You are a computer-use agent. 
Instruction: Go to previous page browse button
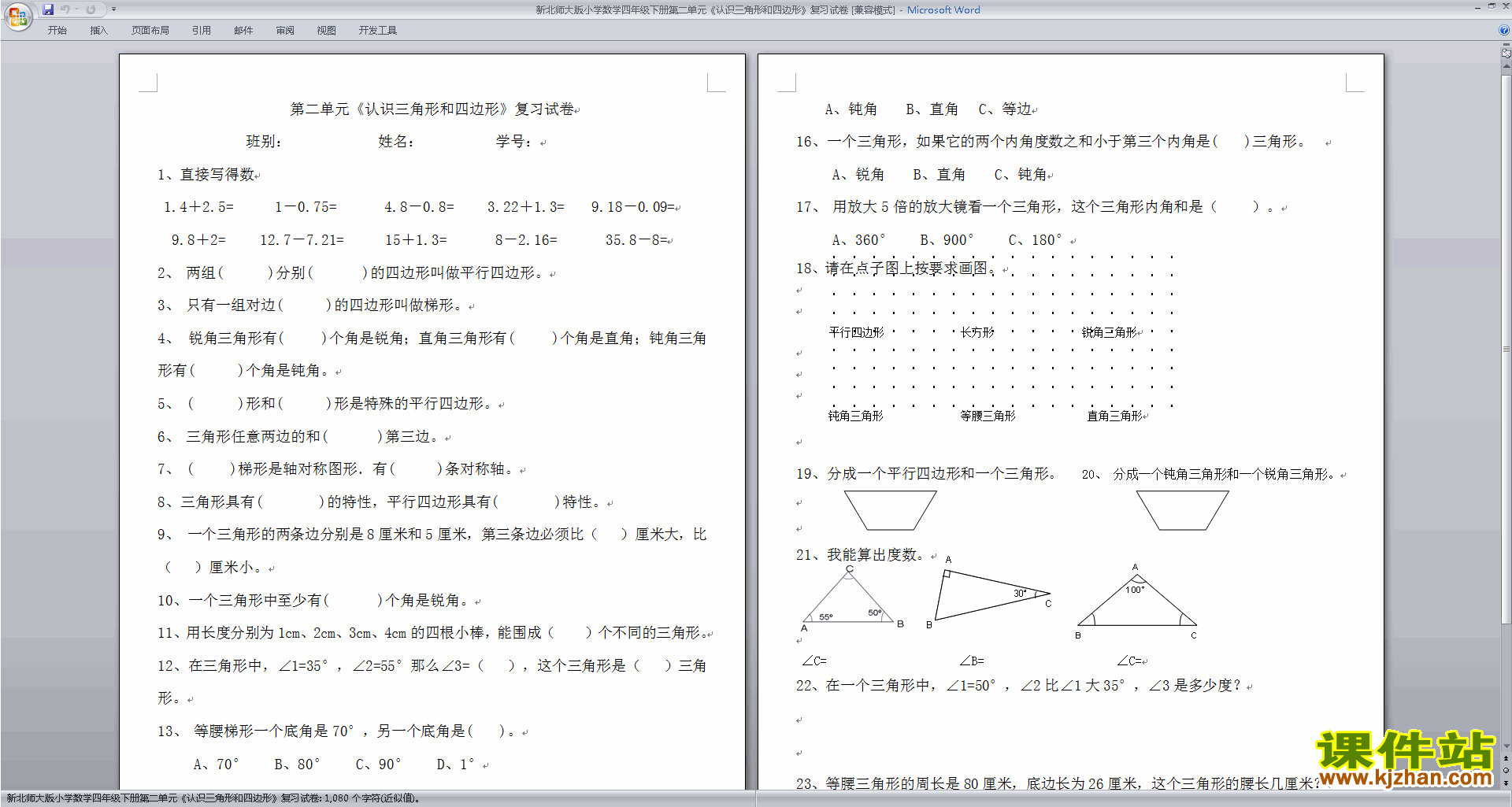[1506, 759]
